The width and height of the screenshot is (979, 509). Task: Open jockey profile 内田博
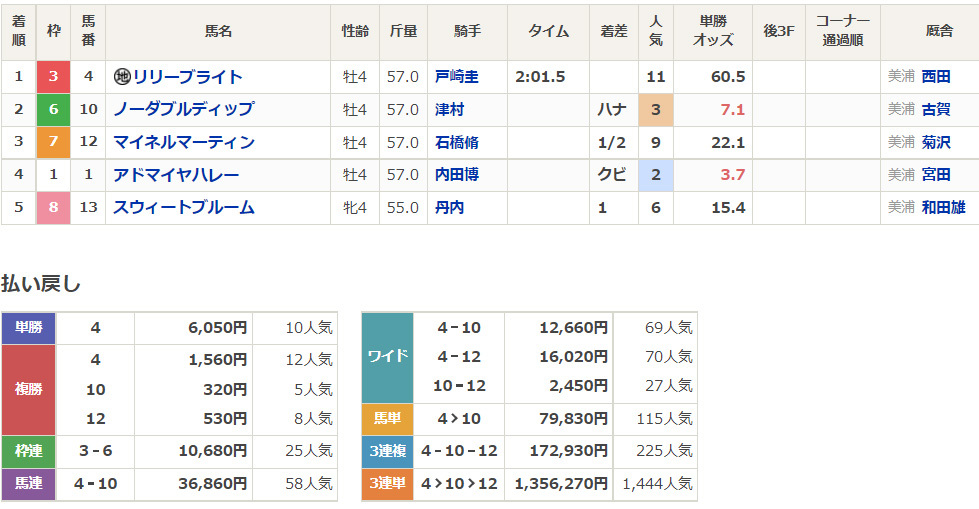(456, 175)
